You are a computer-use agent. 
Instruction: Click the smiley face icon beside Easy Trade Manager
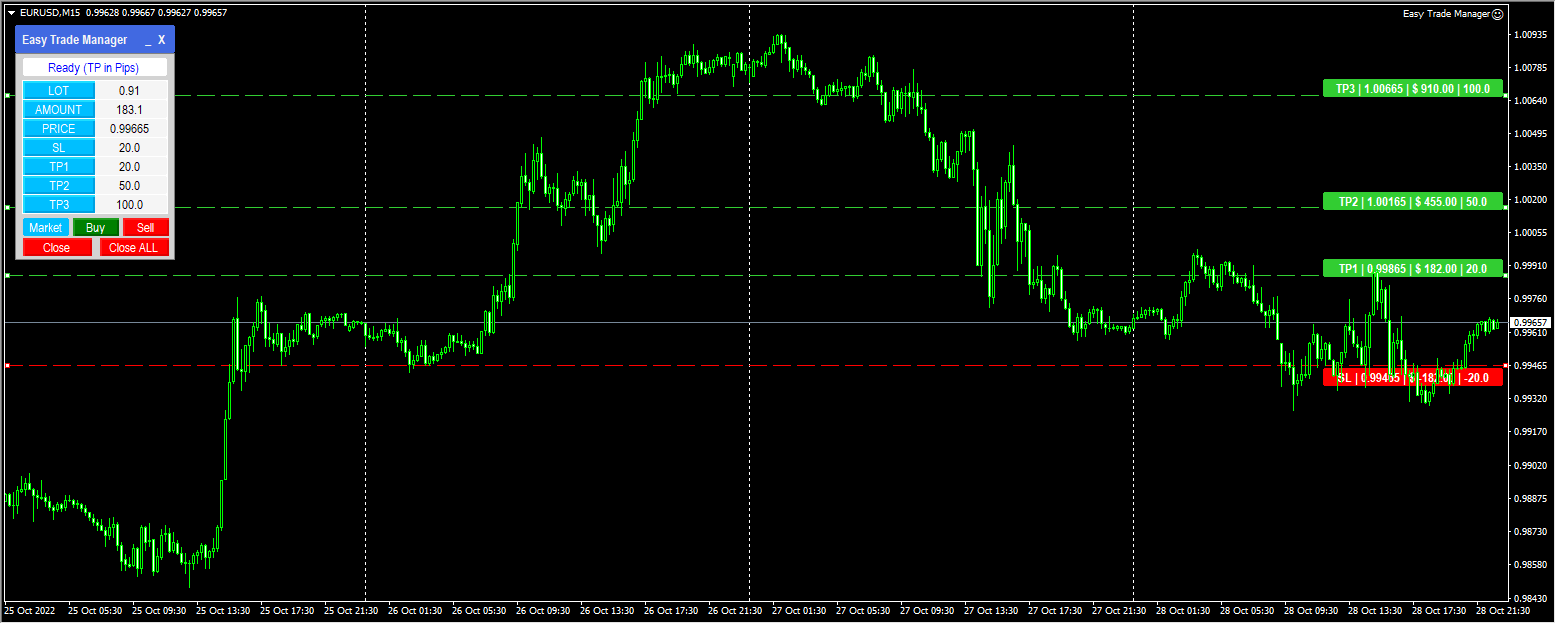coord(1497,13)
